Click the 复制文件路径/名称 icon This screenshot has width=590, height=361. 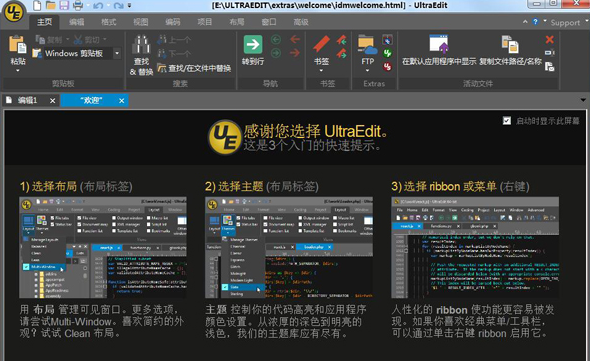[510, 44]
